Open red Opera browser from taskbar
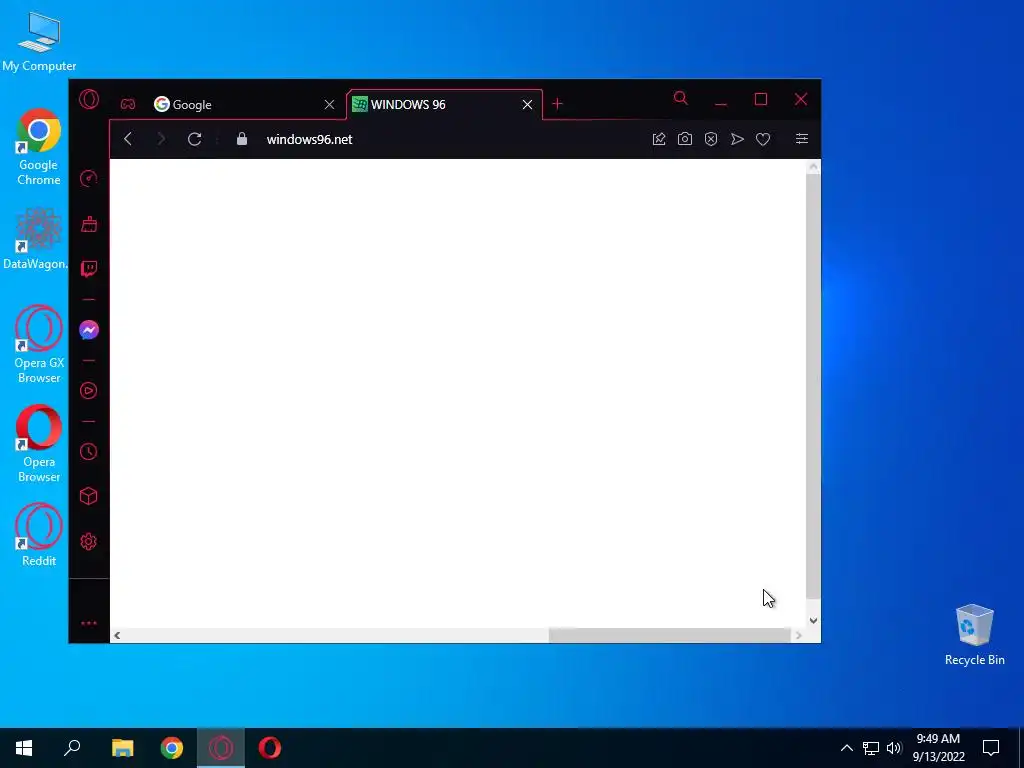This screenshot has width=1024, height=768. pyautogui.click(x=270, y=748)
